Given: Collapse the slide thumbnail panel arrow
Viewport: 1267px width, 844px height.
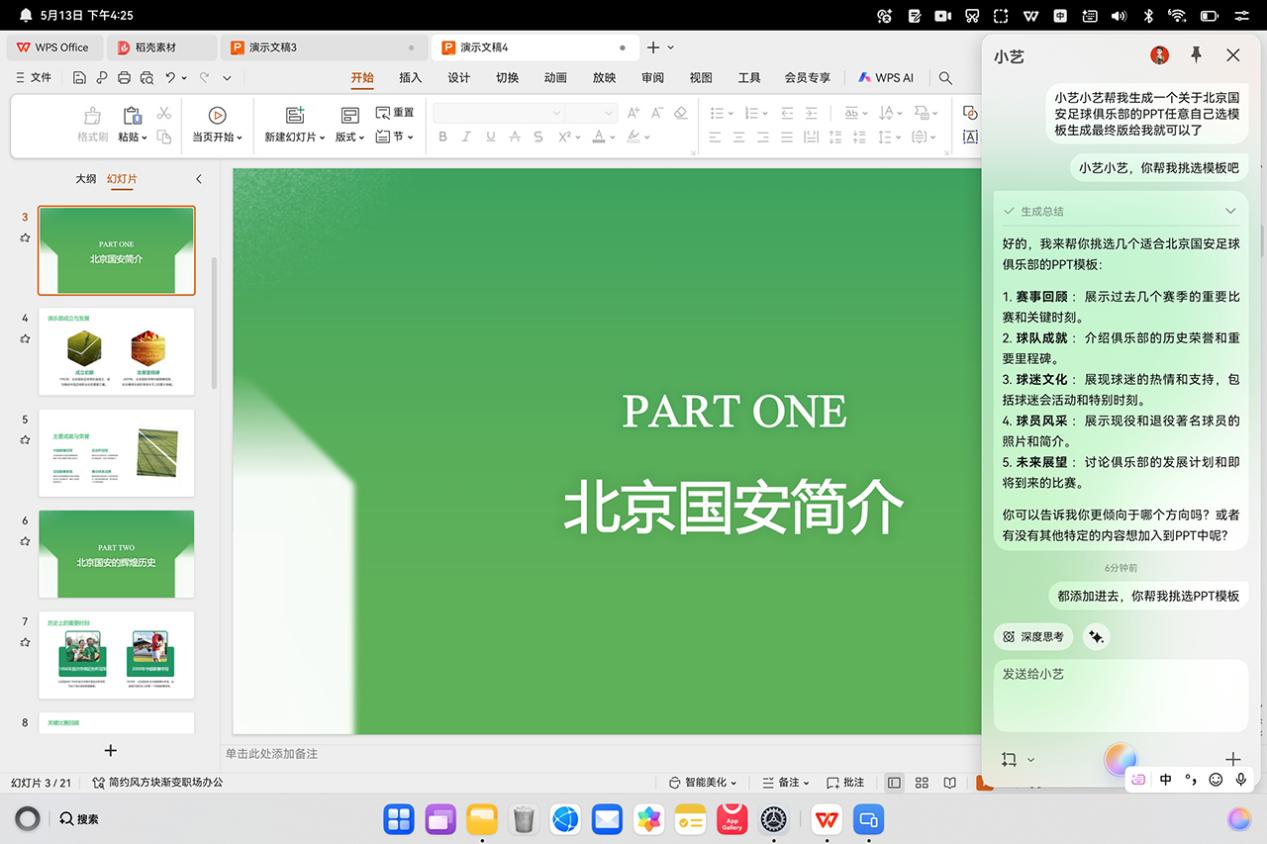Looking at the screenshot, I should 198,179.
